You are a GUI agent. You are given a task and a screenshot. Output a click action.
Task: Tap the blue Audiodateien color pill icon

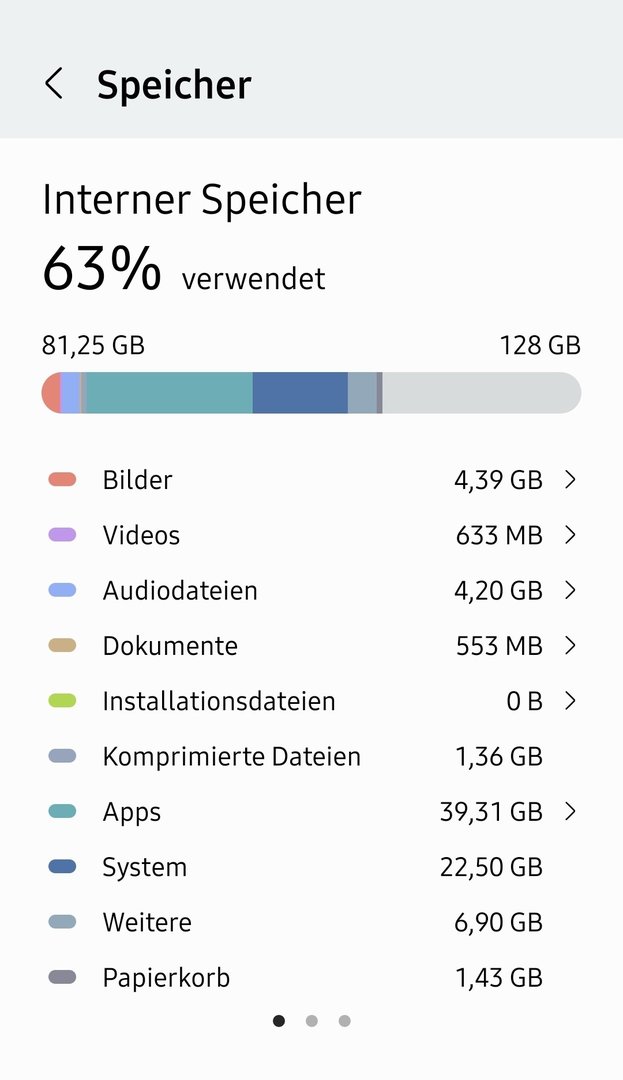click(62, 590)
